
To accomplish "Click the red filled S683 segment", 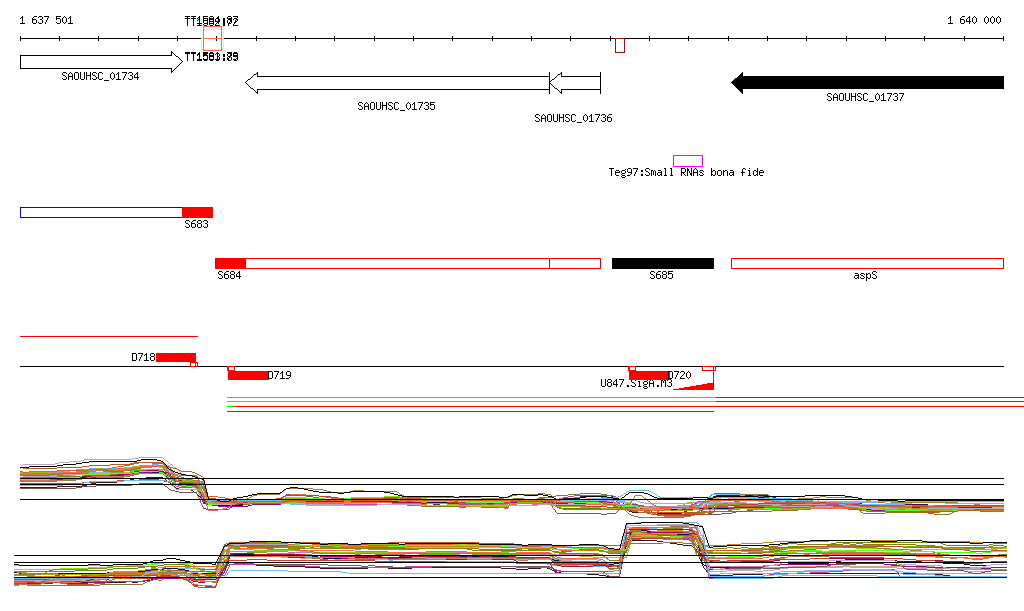I will pyautogui.click(x=197, y=212).
